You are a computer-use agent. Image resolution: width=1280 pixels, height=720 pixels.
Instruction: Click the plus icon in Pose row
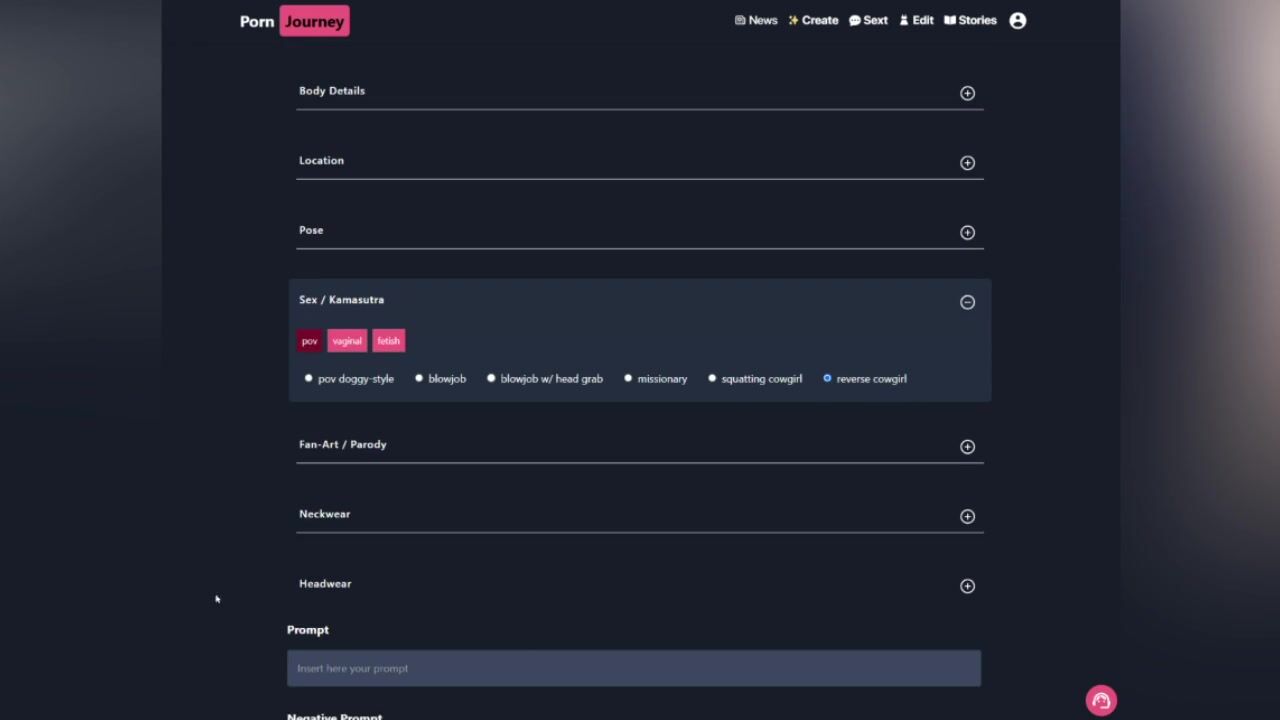(967, 233)
